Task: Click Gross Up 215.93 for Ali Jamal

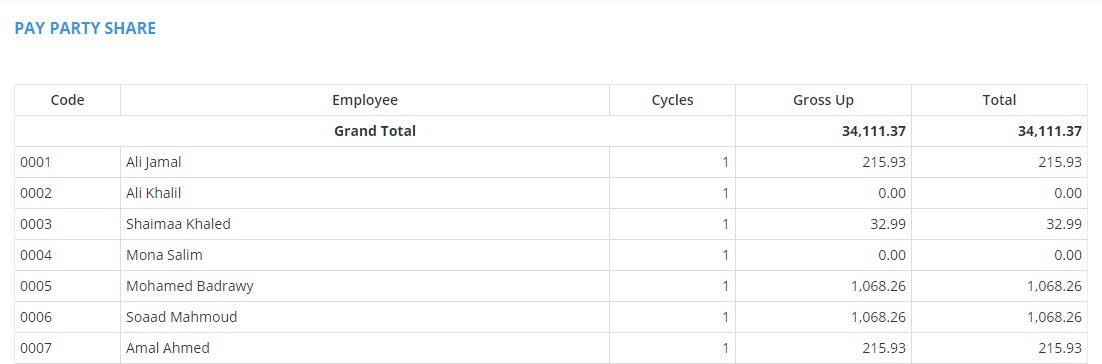Action: (x=884, y=162)
